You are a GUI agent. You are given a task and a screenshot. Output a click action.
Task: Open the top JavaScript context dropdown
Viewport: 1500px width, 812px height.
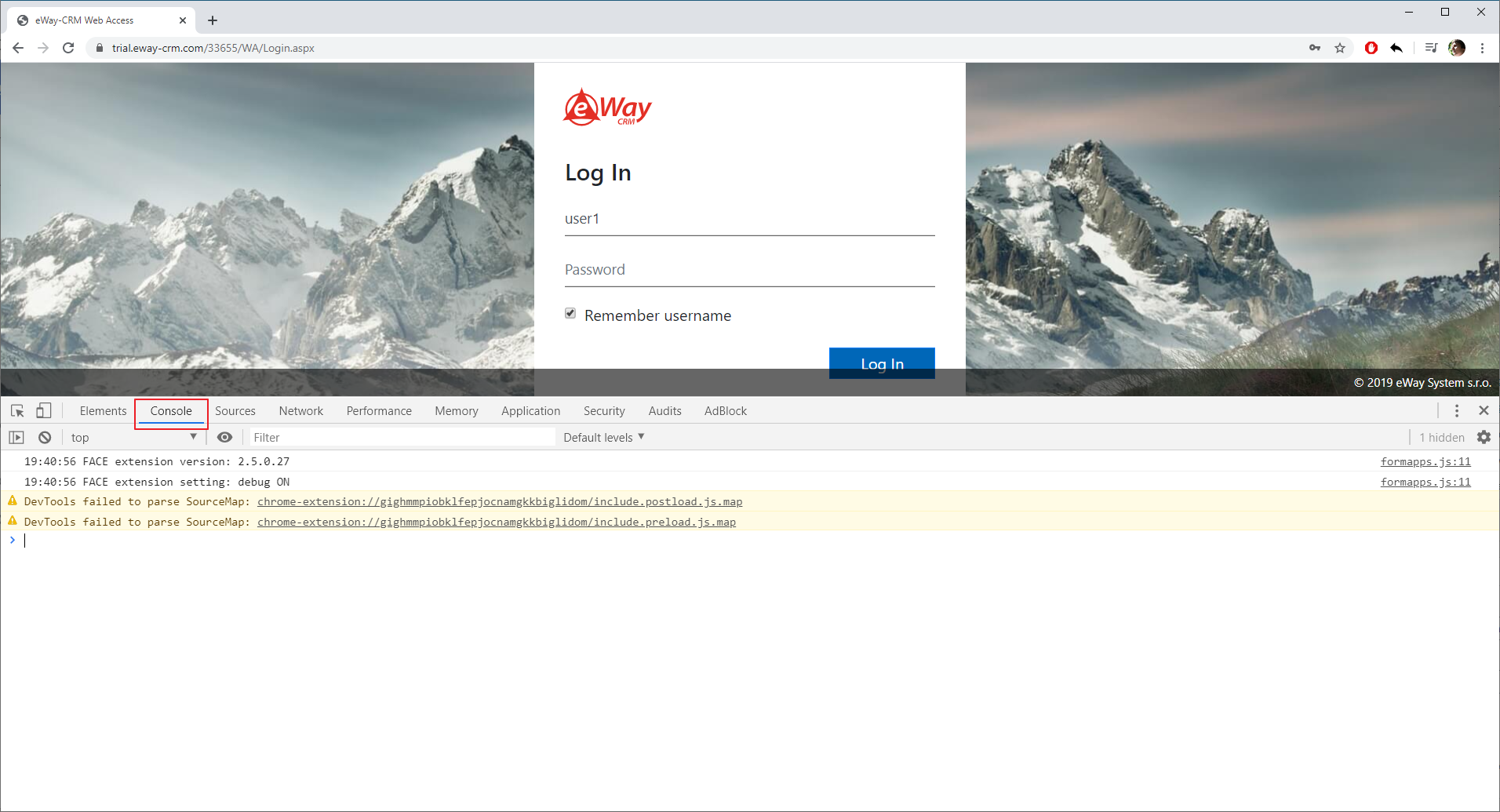[x=133, y=437]
